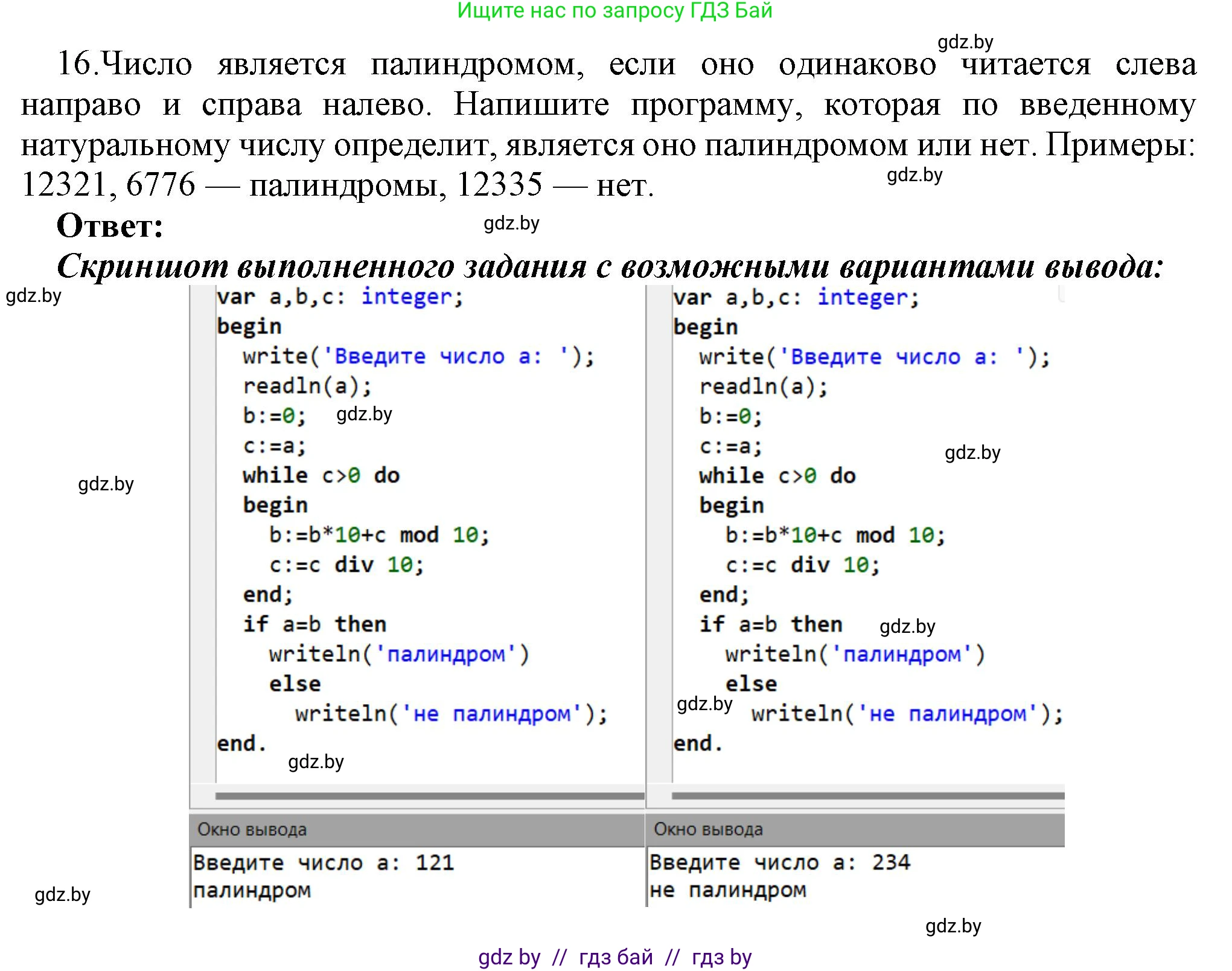This screenshot has width=1232, height=971.
Task: Click 'c:=c div 10;' line in right editor
Action: coord(802,565)
